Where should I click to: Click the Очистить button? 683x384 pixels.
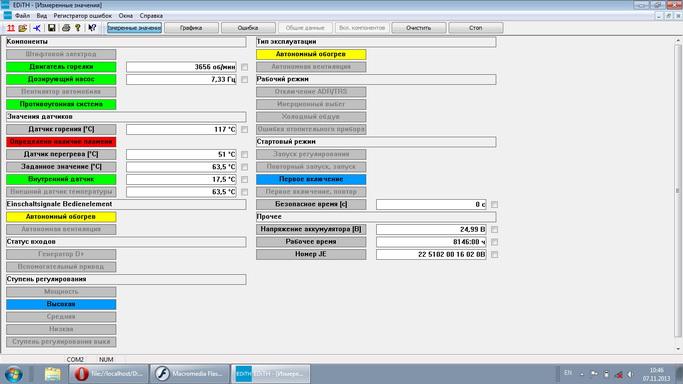point(419,28)
